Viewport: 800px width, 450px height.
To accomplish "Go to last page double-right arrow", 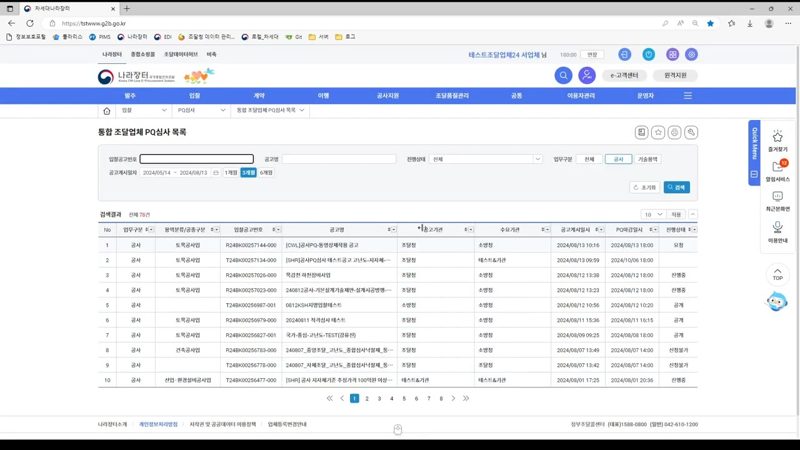I will tap(466, 398).
